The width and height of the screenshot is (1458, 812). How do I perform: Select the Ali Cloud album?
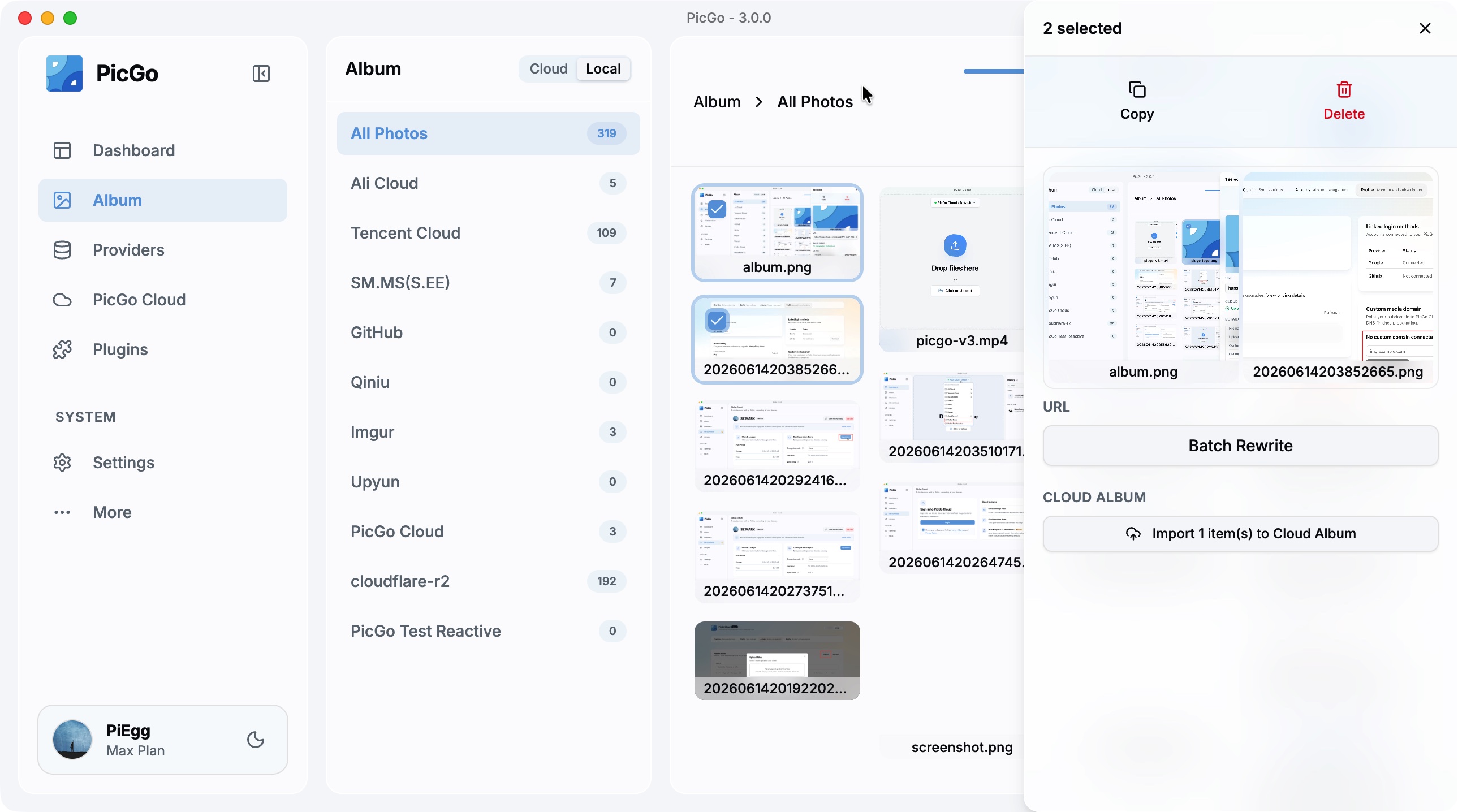489,183
